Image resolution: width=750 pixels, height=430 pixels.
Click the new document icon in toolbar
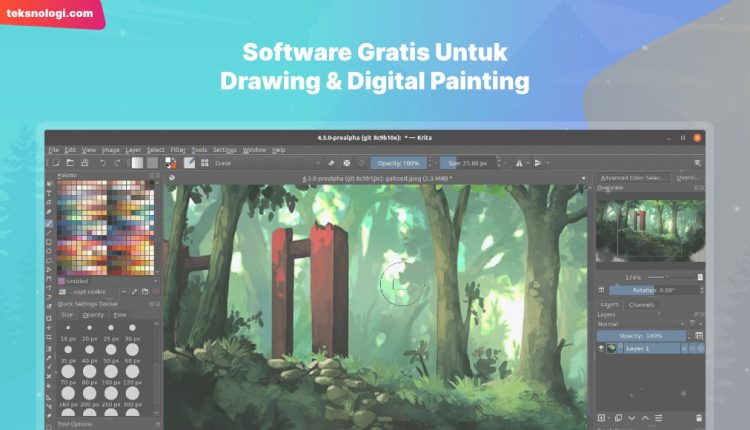56,162
